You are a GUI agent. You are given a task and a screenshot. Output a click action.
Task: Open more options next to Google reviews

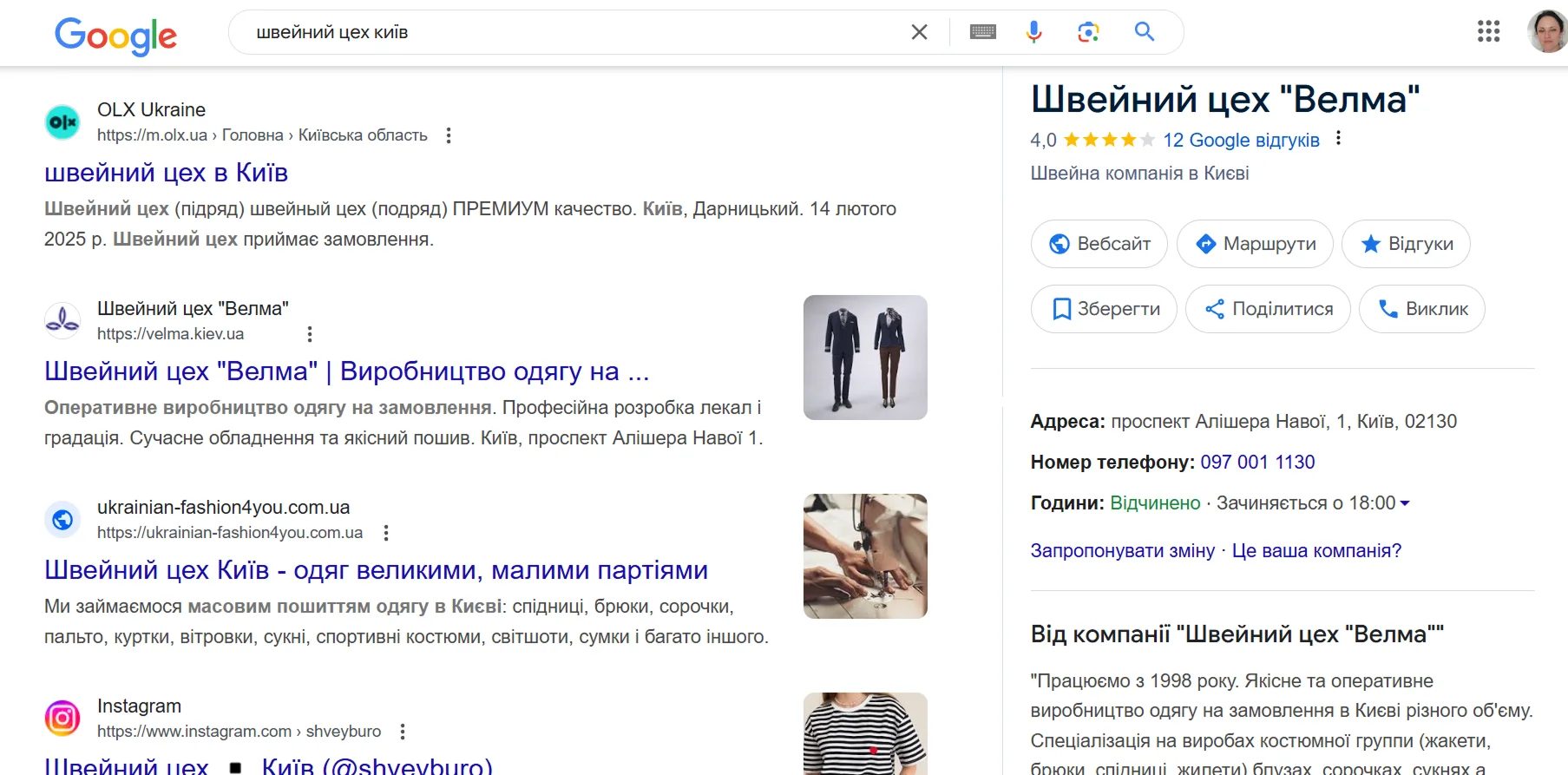click(1338, 138)
